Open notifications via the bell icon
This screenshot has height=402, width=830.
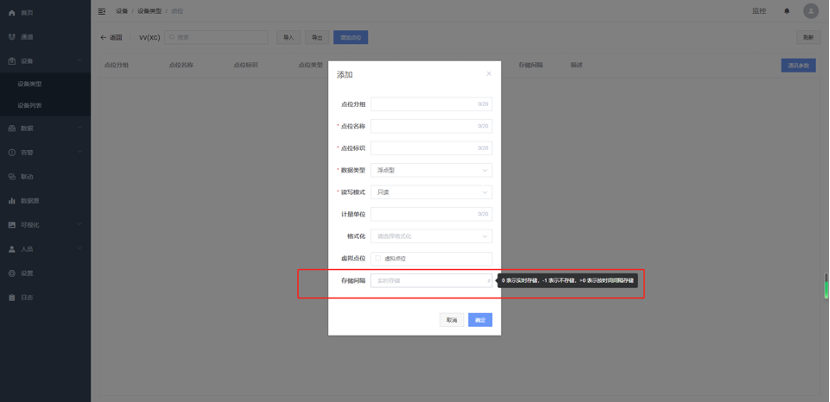coord(787,11)
